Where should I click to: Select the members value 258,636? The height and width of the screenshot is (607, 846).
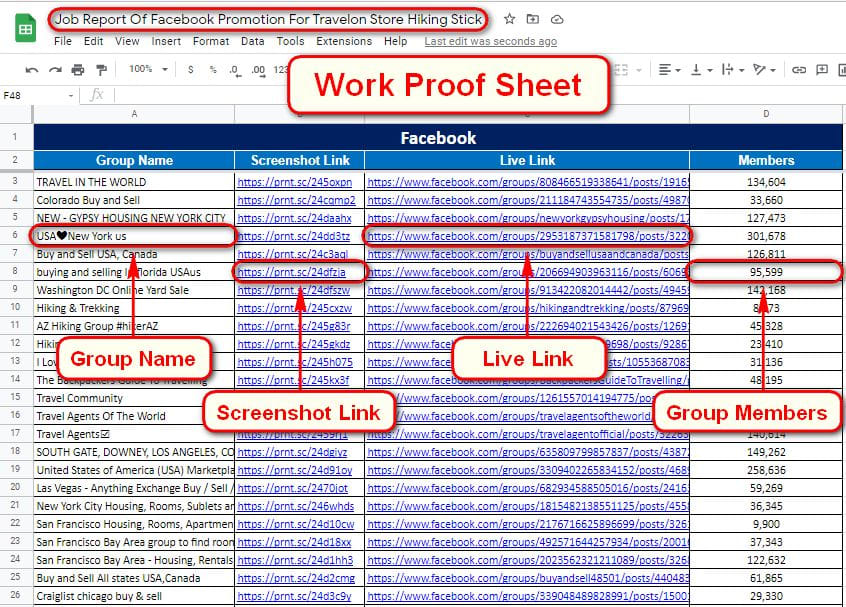click(x=766, y=470)
